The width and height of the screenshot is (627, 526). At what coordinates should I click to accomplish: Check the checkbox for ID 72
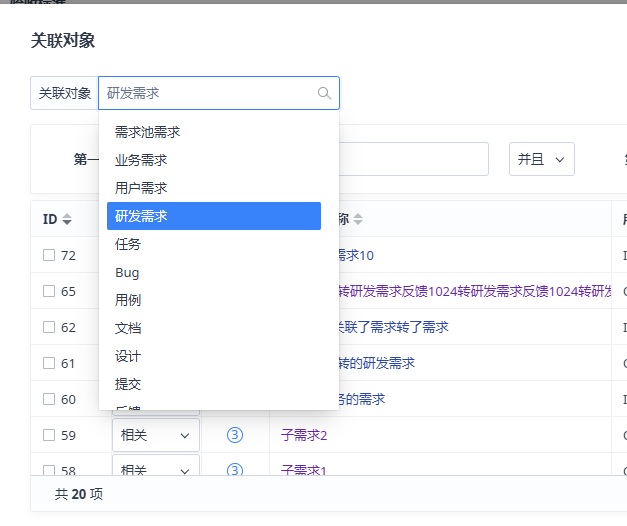point(49,255)
